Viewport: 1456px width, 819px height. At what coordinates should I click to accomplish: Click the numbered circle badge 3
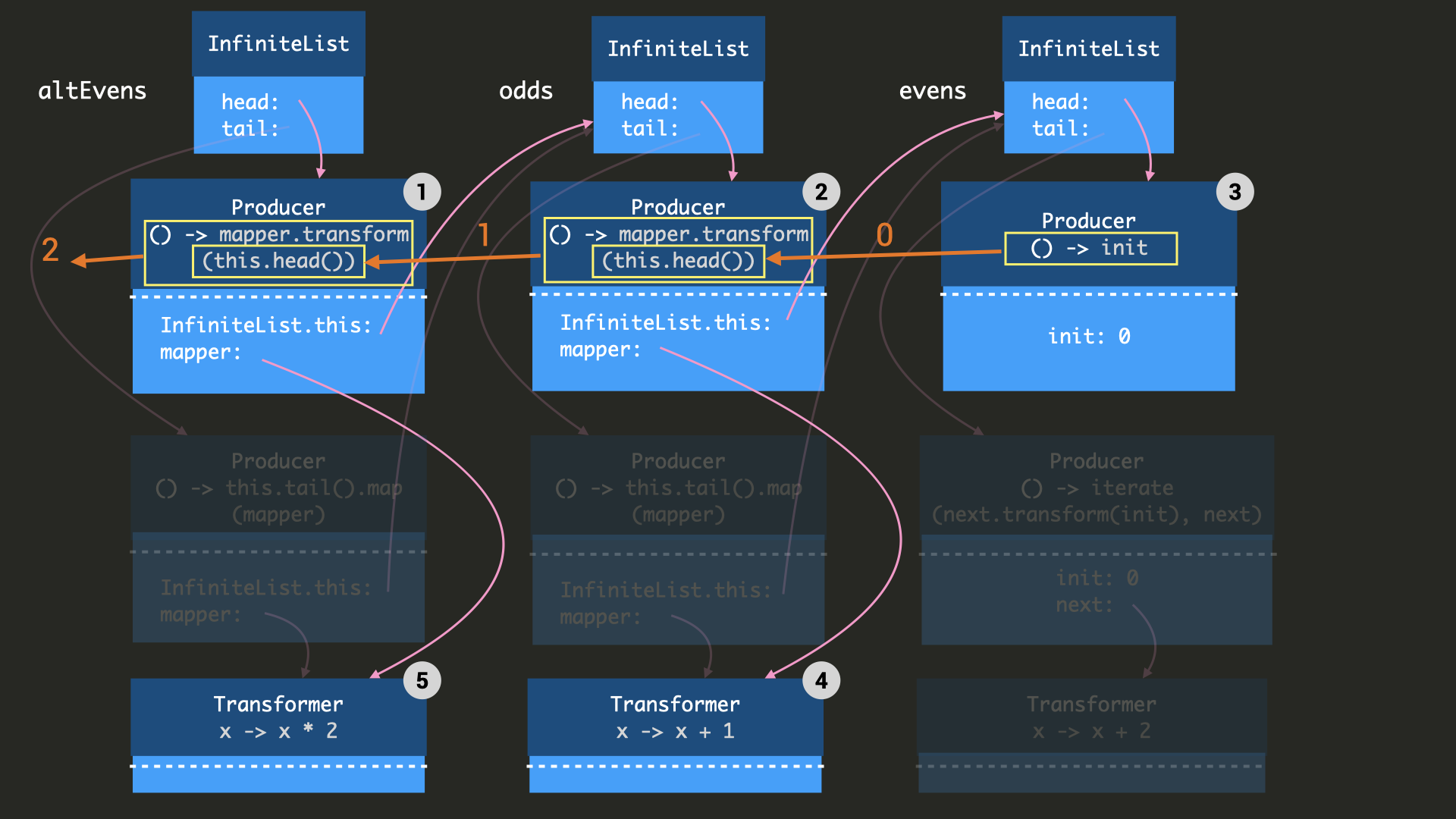tap(1235, 192)
